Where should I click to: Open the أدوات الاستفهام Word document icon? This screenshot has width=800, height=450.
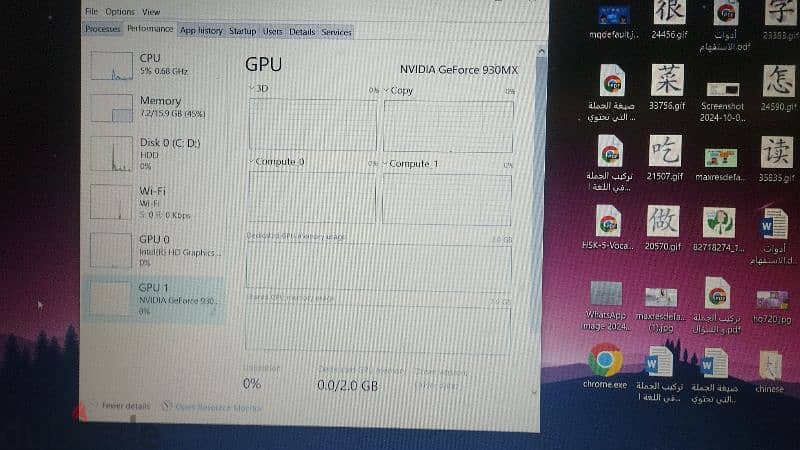point(773,237)
